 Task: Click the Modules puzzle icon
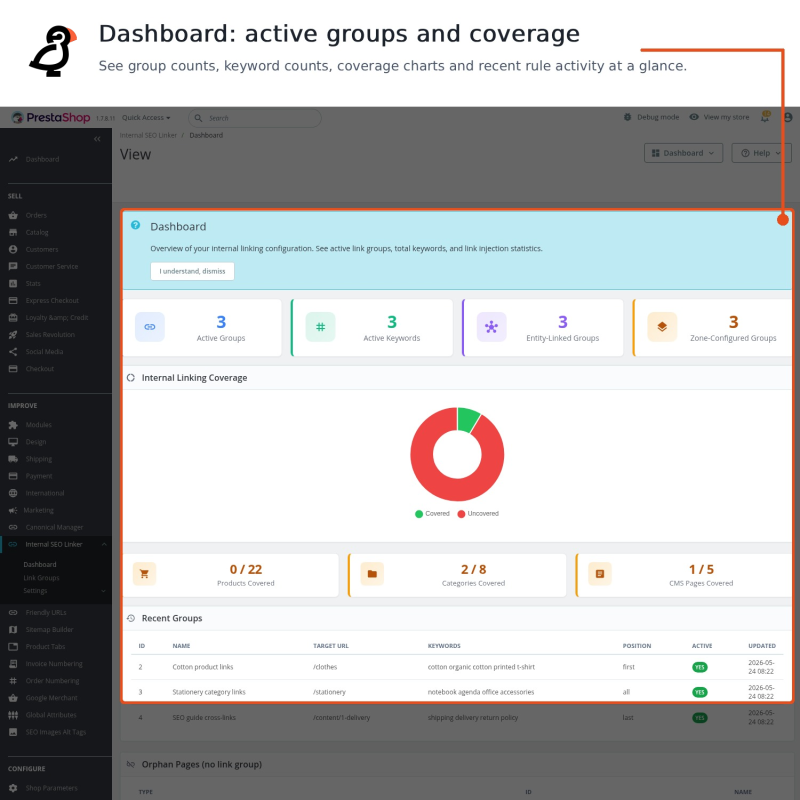(x=13, y=424)
